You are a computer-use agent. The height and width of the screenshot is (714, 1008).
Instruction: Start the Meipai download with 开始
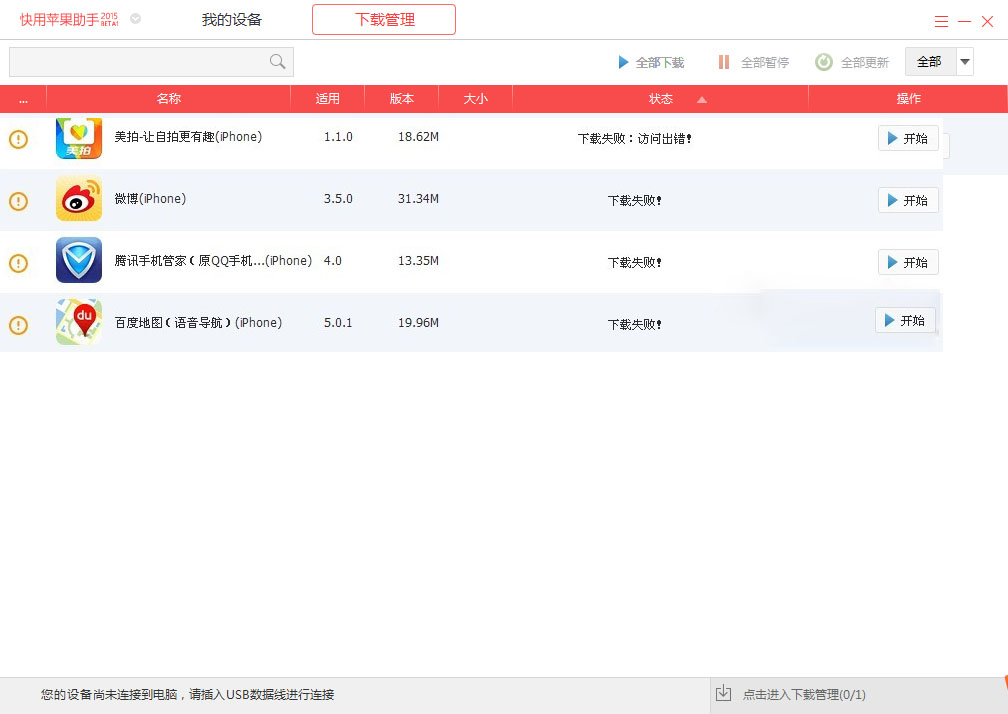[x=908, y=138]
